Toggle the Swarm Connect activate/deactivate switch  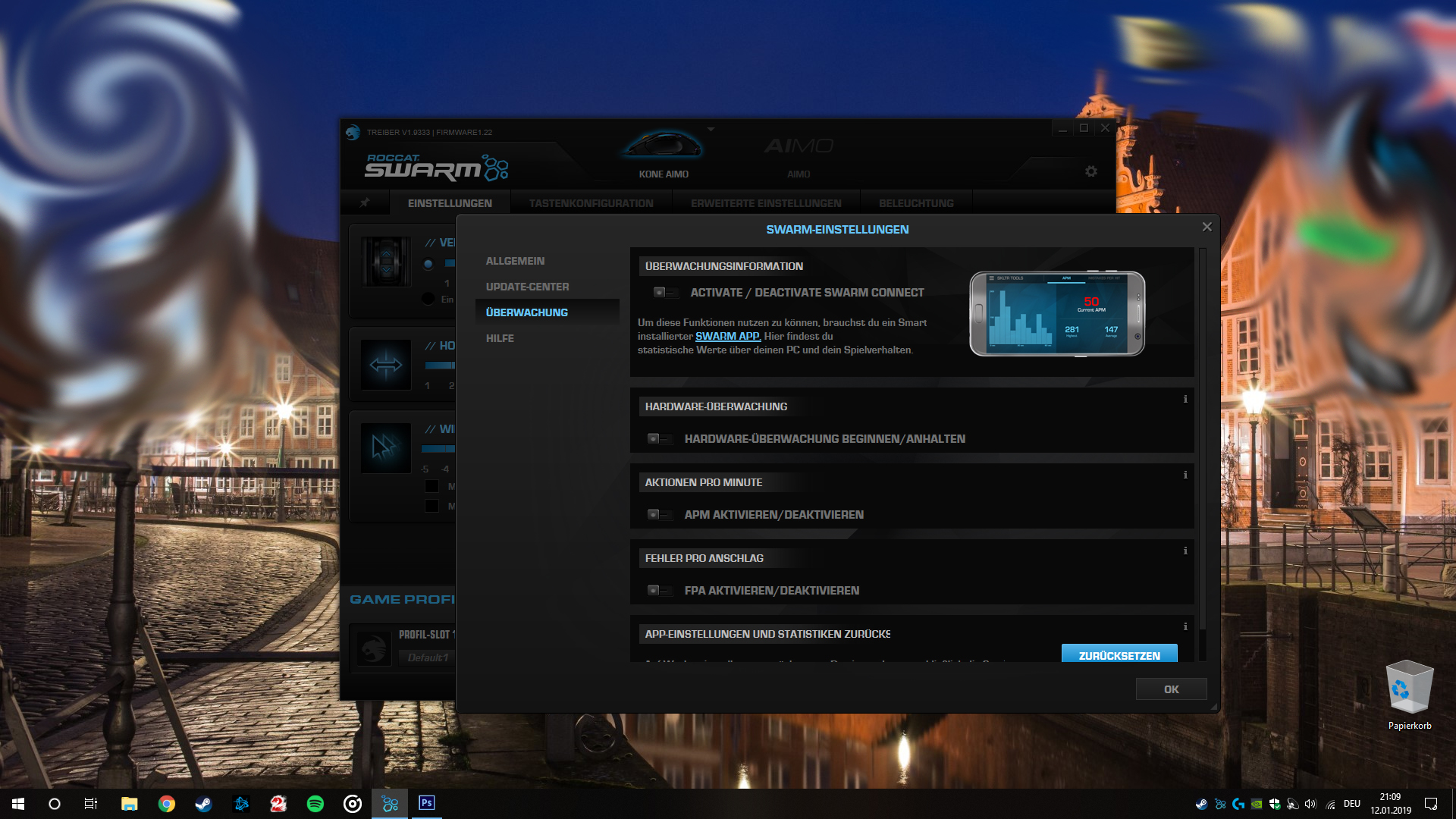point(665,293)
